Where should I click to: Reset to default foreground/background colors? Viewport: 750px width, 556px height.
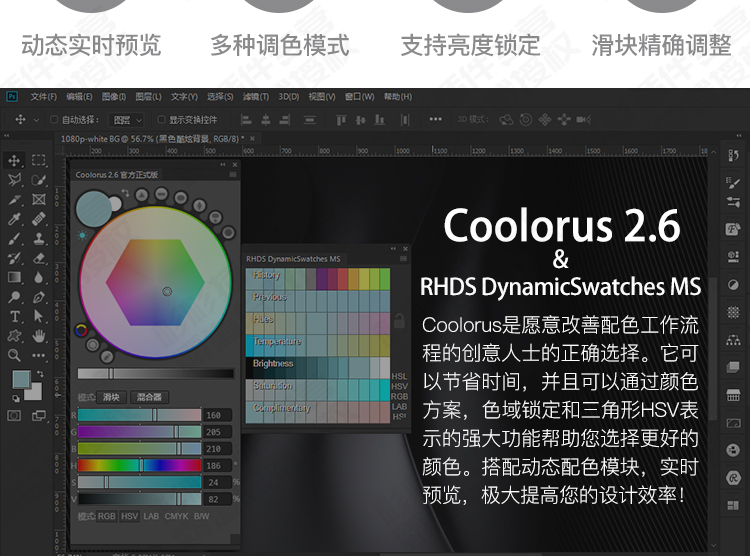pyautogui.click(x=16, y=398)
